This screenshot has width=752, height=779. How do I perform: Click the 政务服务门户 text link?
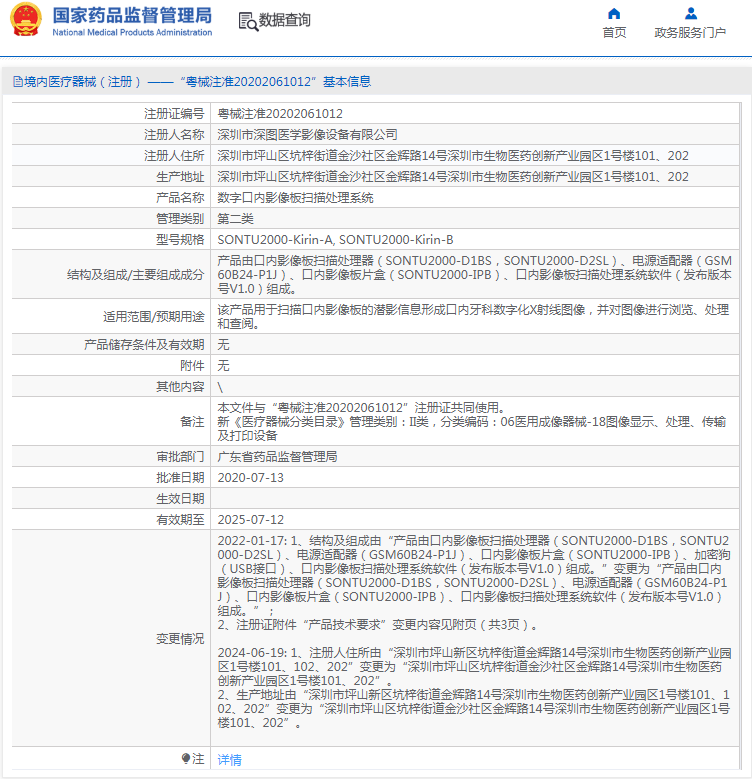[690, 33]
